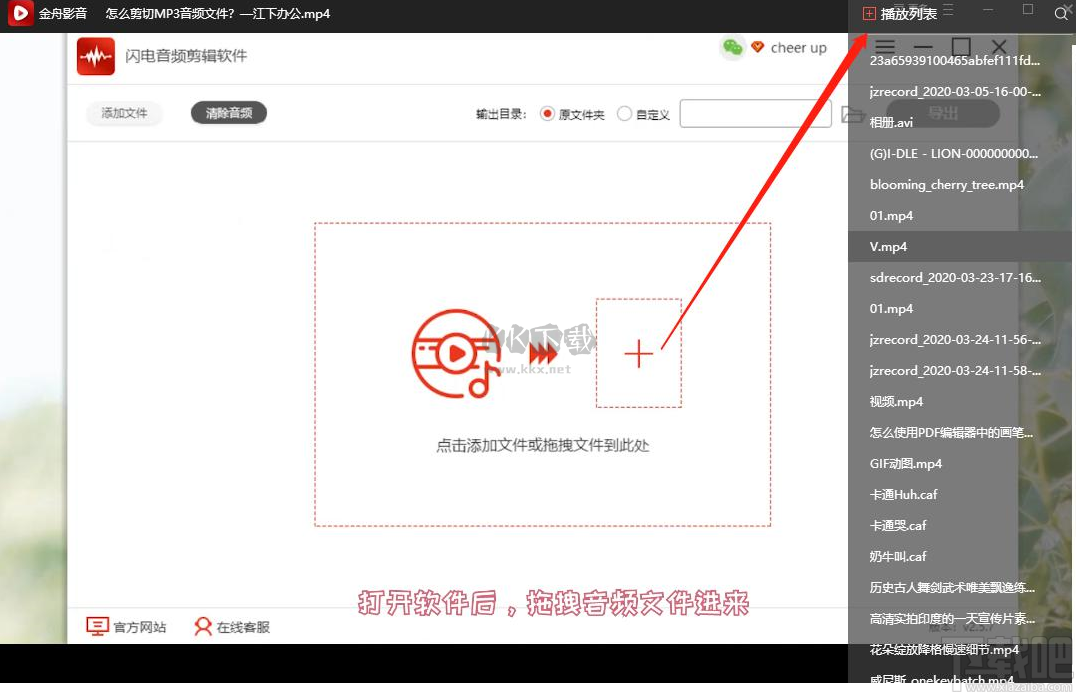Image resolution: width=1076 pixels, height=692 pixels.
Task: Click the folder browse icon beside output path
Action: [x=852, y=114]
